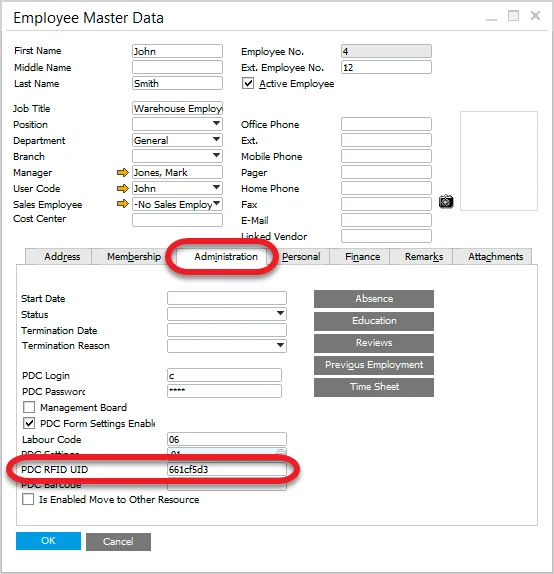Click the PDC Login field
This screenshot has width=554, height=574.
point(224,375)
